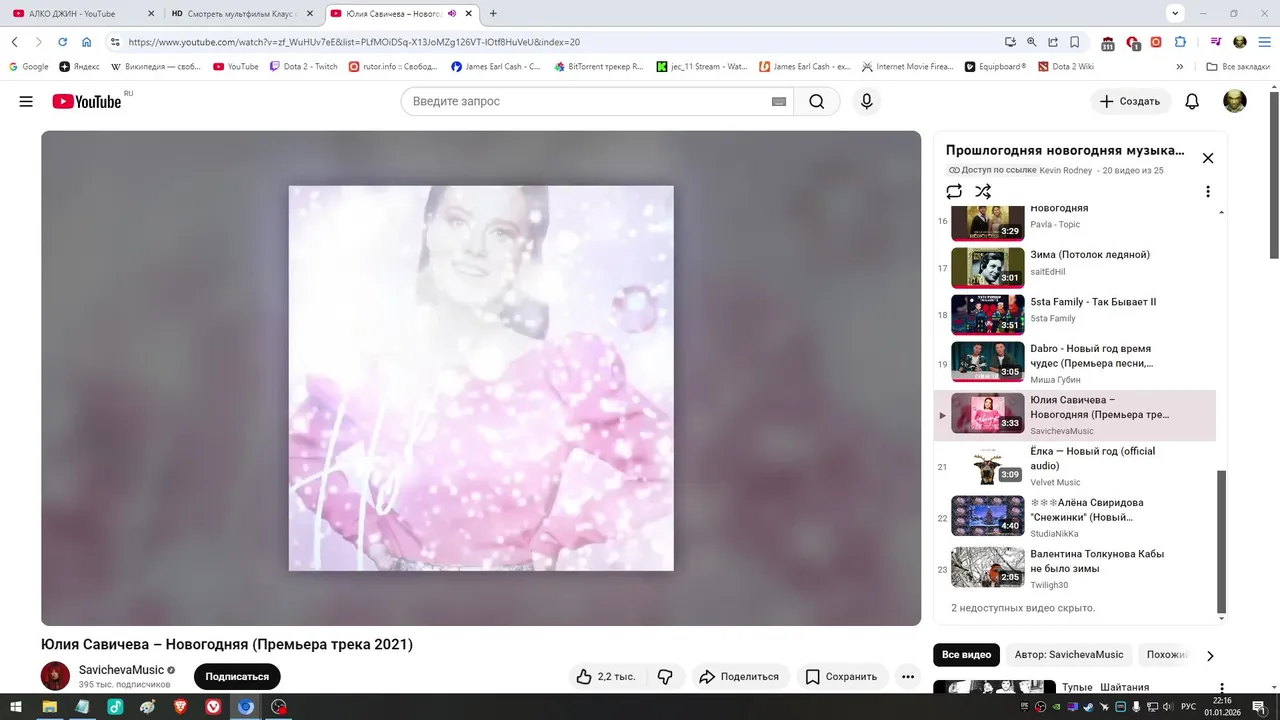Toggle playlist loop (repeat) icon
The height and width of the screenshot is (720, 1280).
click(954, 191)
